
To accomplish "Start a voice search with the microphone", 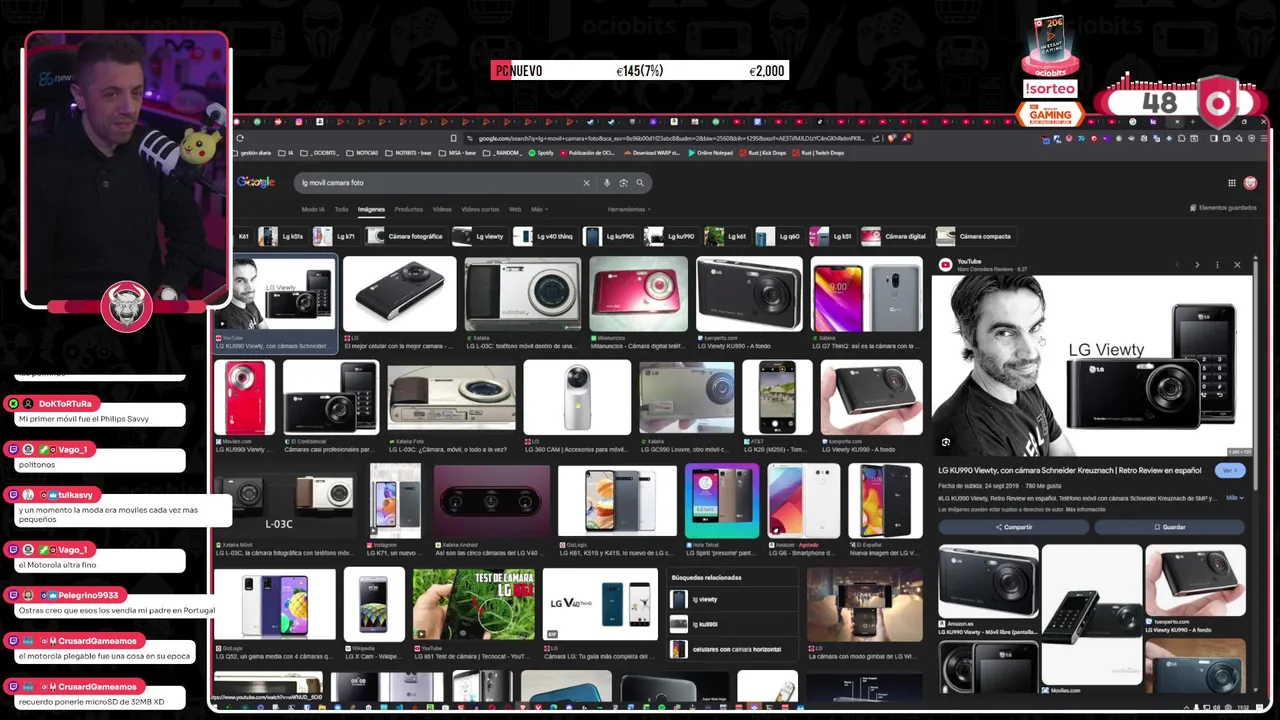I will tap(607, 183).
